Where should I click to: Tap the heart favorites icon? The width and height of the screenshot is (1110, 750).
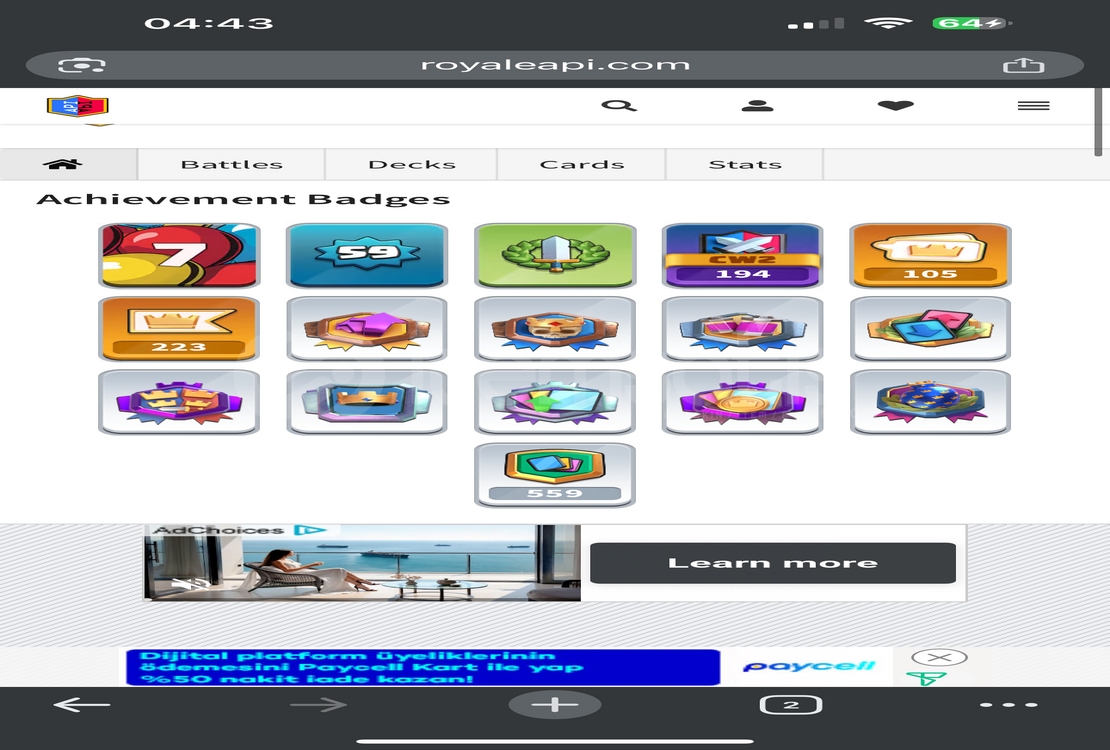click(896, 106)
